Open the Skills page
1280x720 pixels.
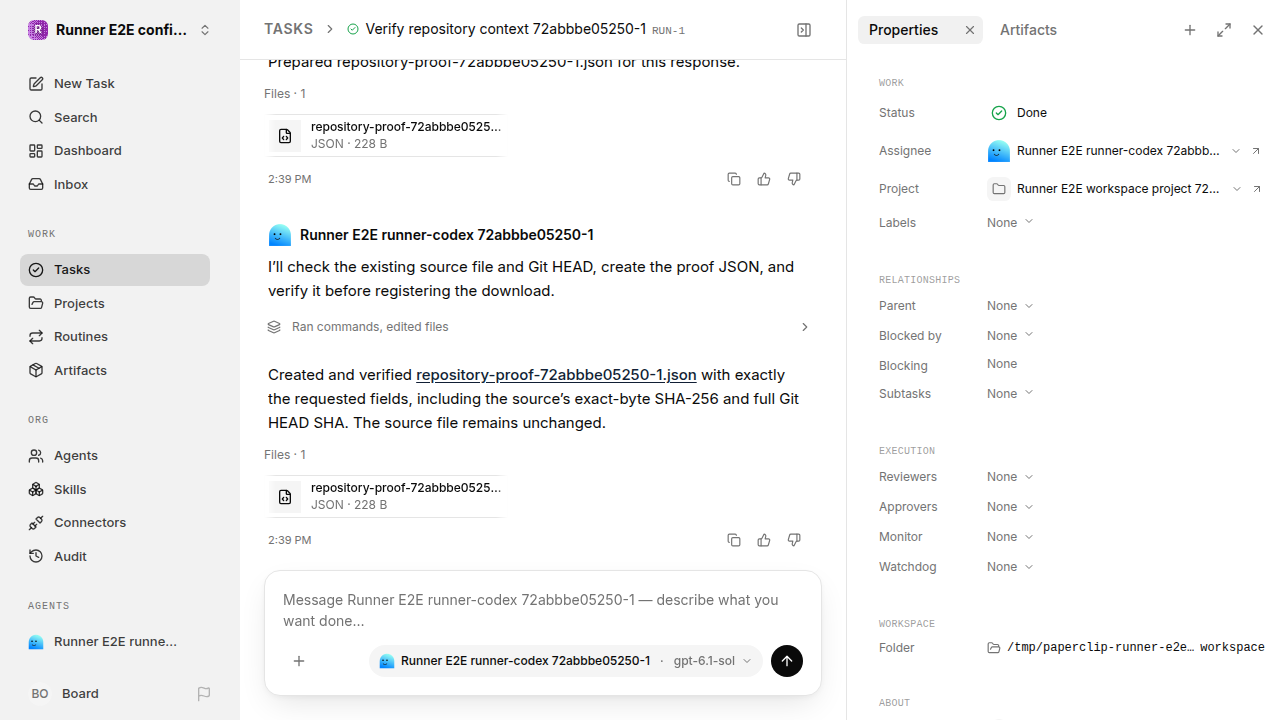click(115, 489)
